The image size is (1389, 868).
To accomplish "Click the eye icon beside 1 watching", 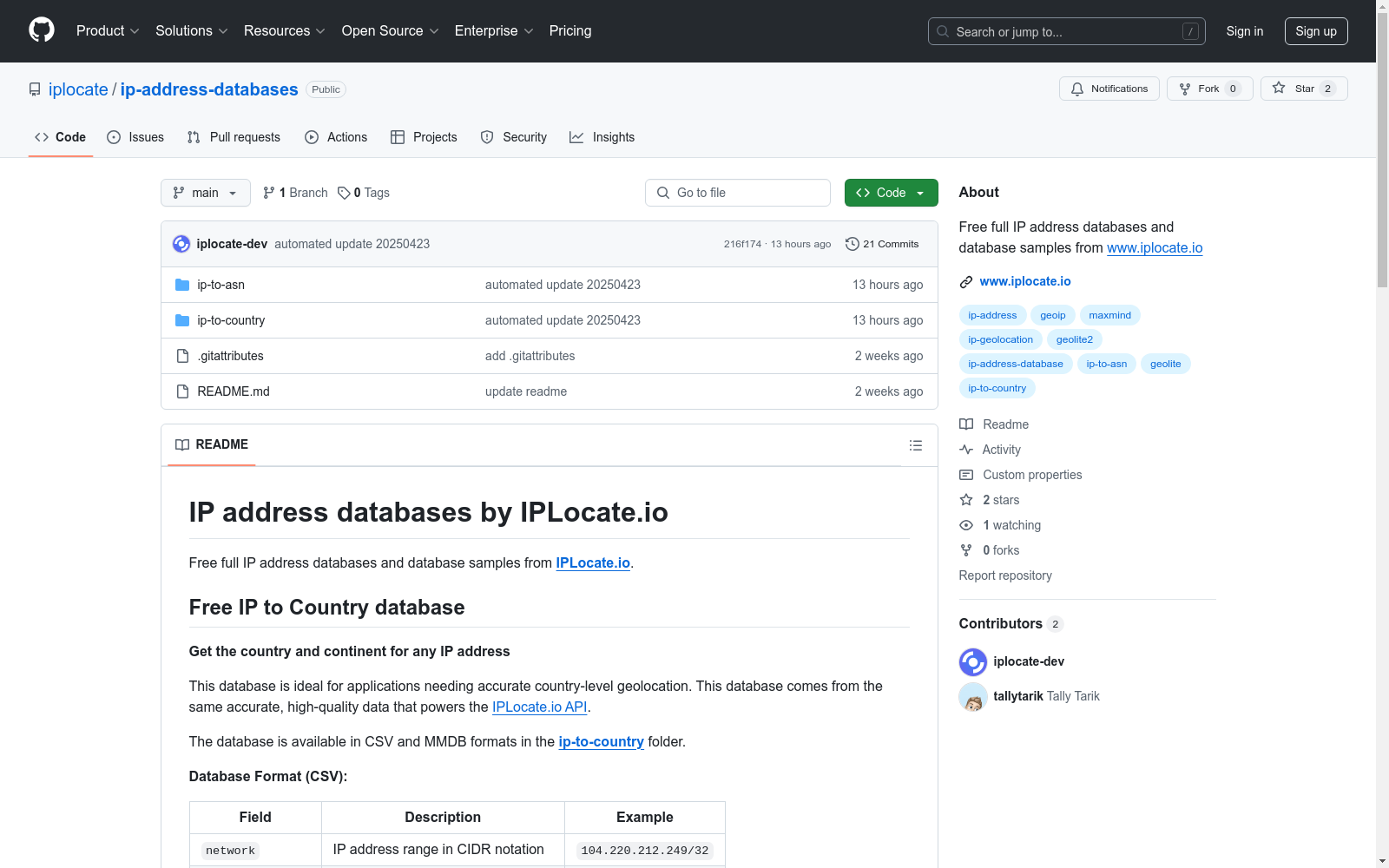I will (966, 525).
